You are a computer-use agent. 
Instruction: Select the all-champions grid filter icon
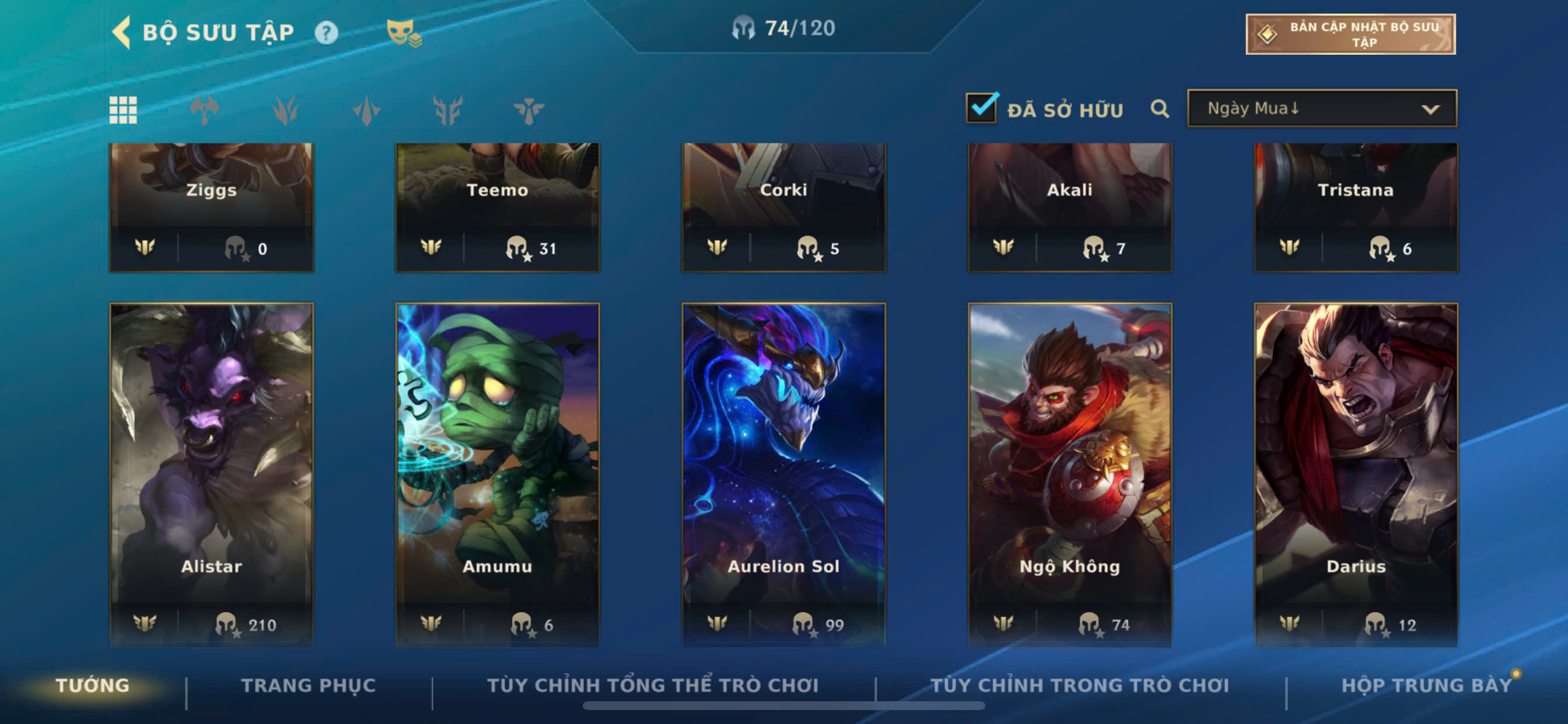[123, 110]
